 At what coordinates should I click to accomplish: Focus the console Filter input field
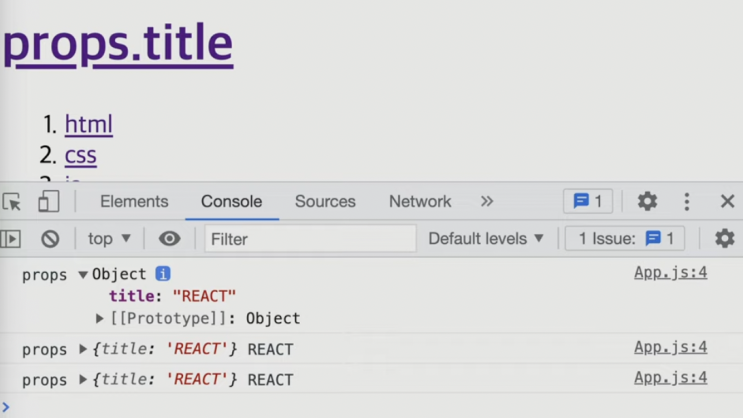coord(310,239)
